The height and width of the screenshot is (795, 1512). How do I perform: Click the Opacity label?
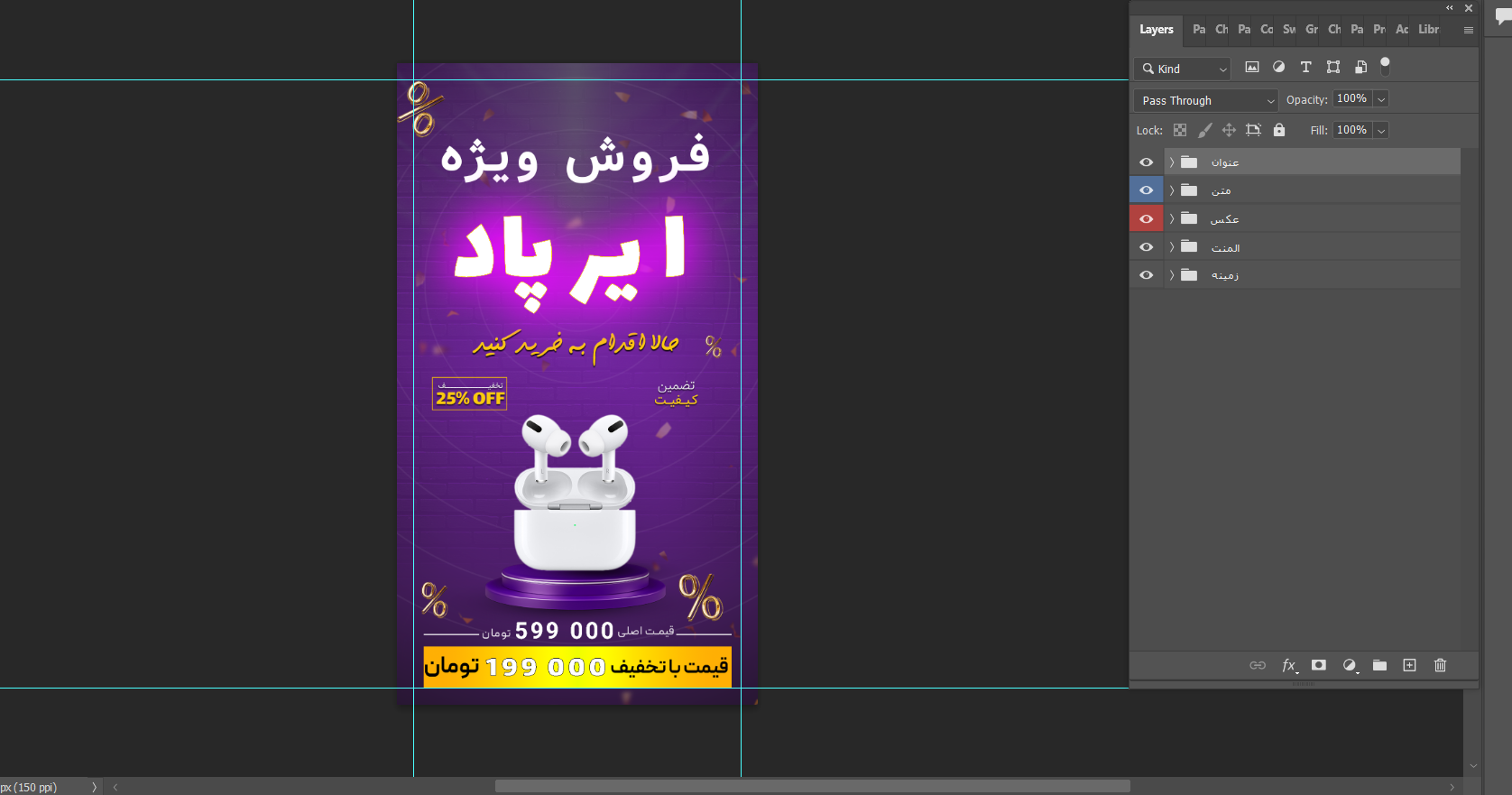click(x=1307, y=100)
